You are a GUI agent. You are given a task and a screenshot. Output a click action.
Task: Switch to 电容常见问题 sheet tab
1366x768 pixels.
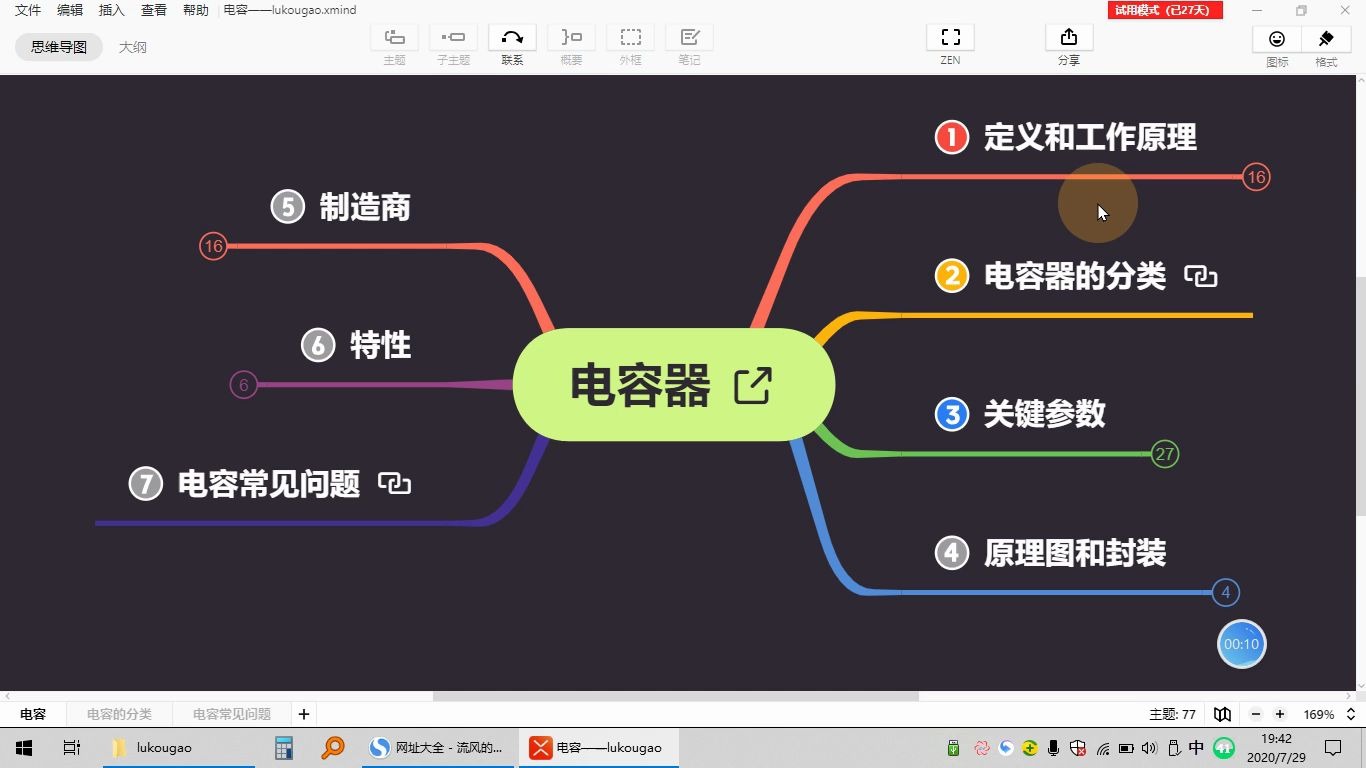232,714
